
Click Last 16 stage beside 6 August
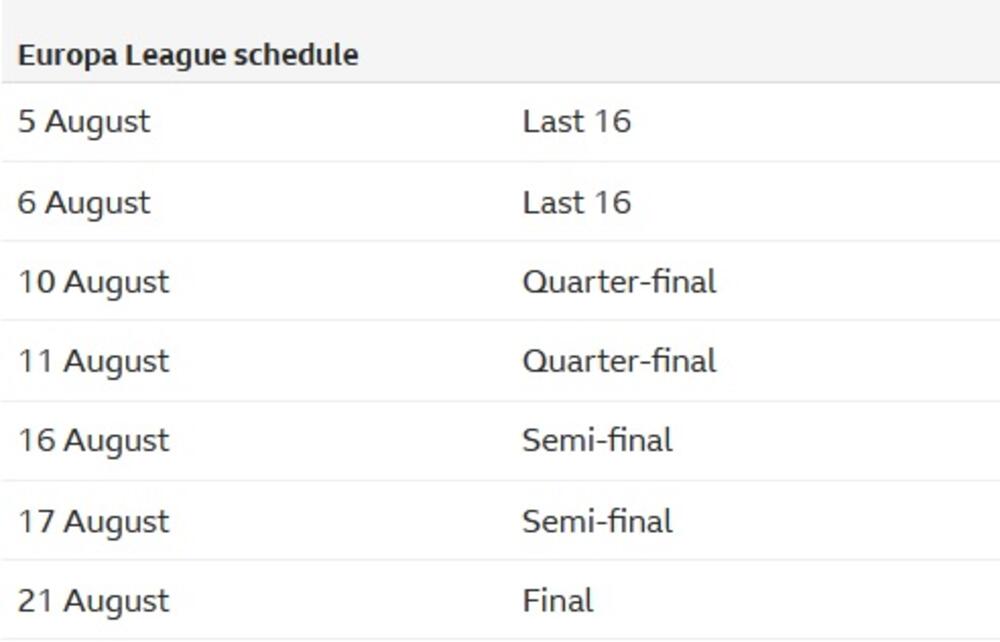[x=577, y=203]
